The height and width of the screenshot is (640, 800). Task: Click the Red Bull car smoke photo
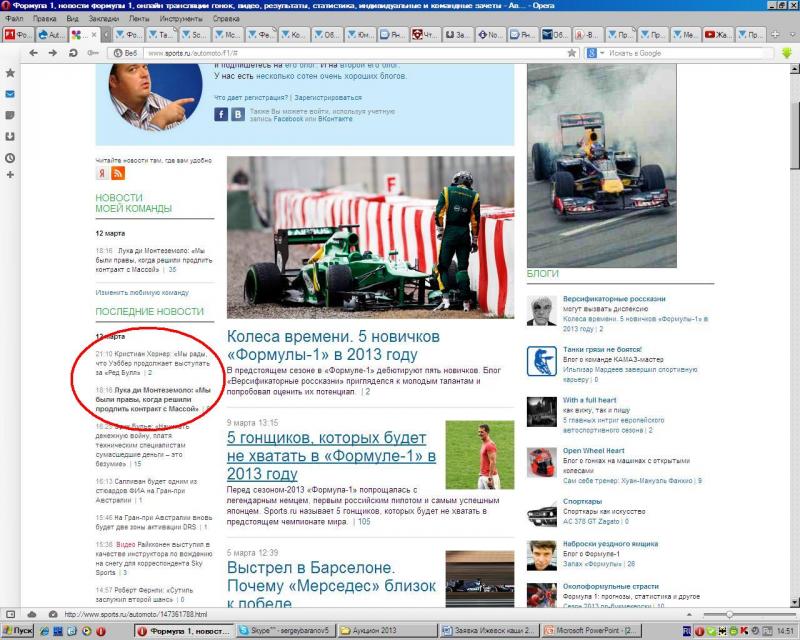602,165
